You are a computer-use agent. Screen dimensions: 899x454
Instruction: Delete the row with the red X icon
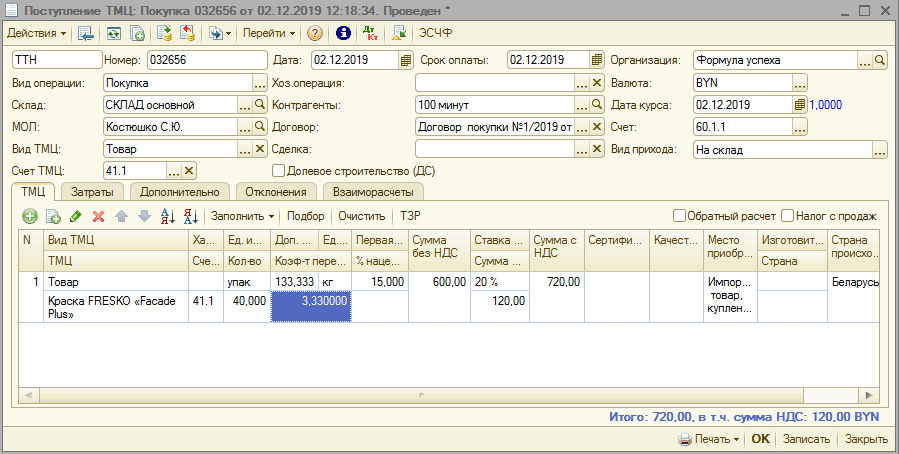tap(98, 216)
